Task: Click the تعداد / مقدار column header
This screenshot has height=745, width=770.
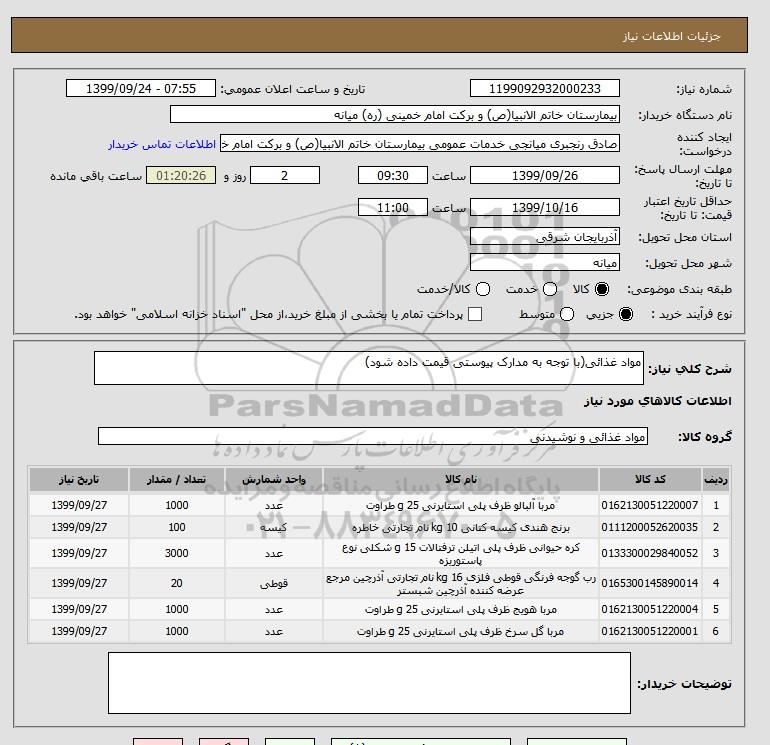Action: coord(177,479)
